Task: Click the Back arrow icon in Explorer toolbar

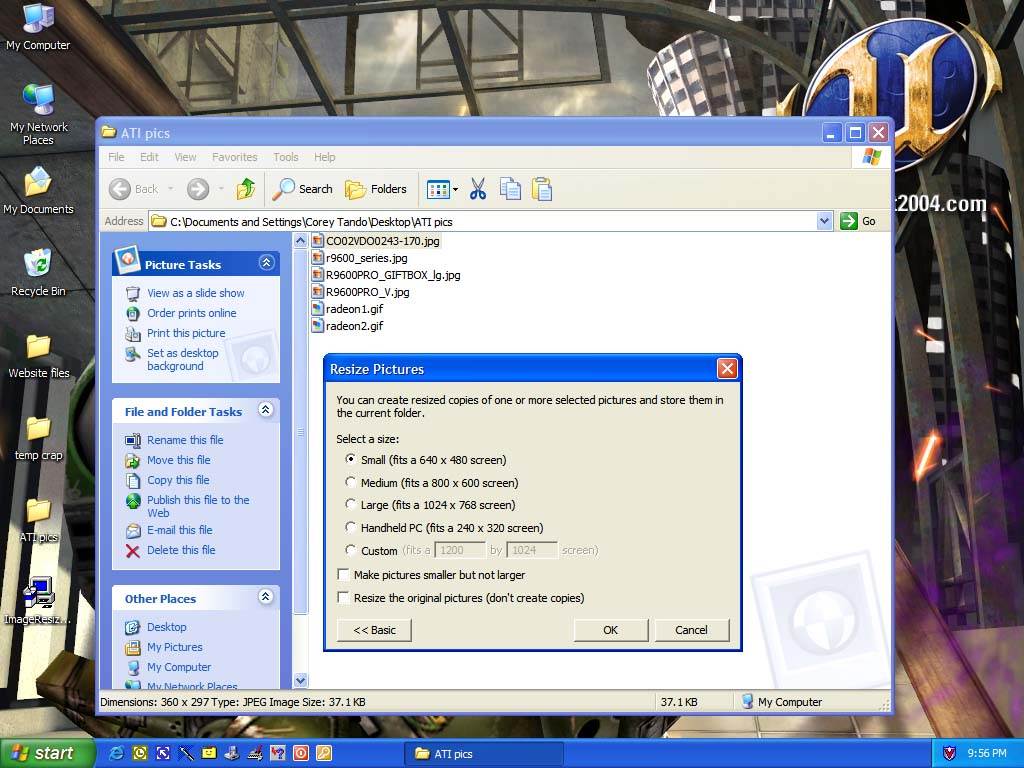Action: [120, 189]
